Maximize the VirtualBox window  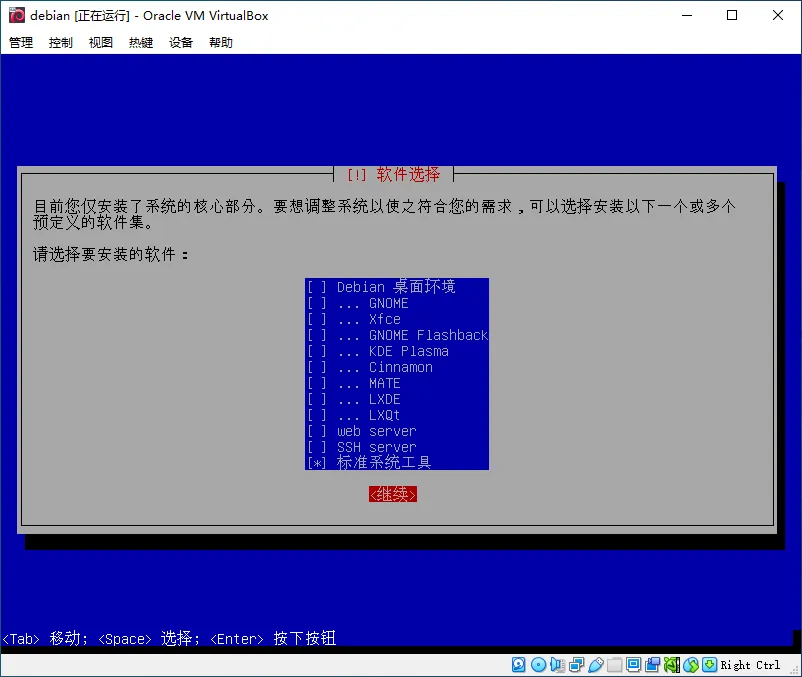tap(732, 15)
